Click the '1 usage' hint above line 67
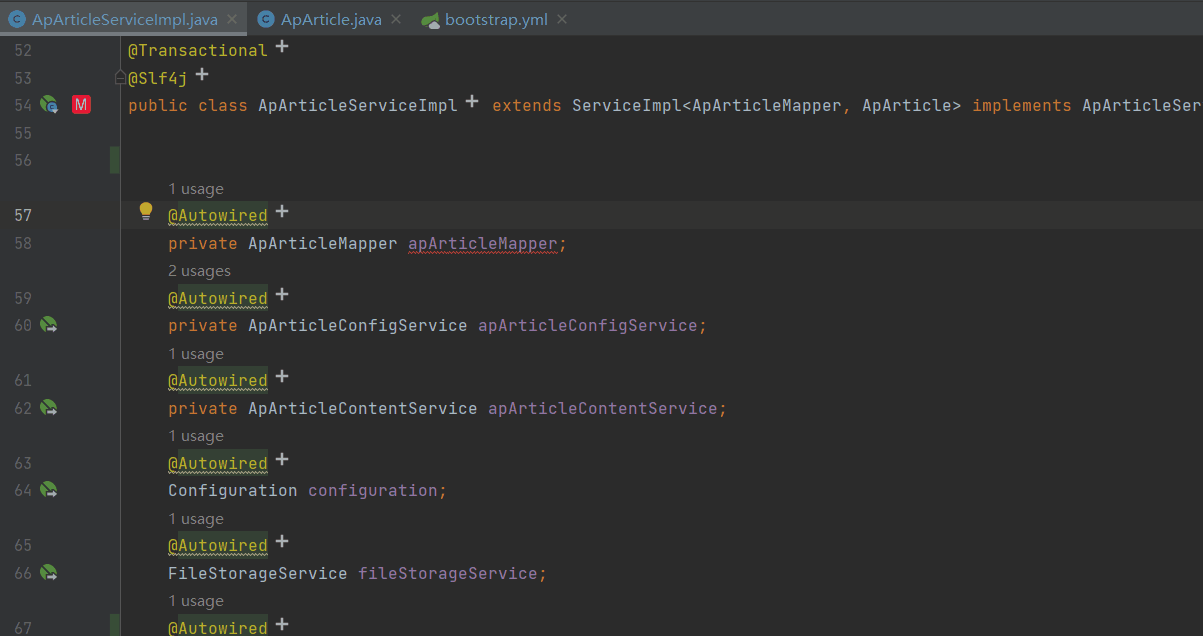Image resolution: width=1203 pixels, height=636 pixels. pos(196,600)
